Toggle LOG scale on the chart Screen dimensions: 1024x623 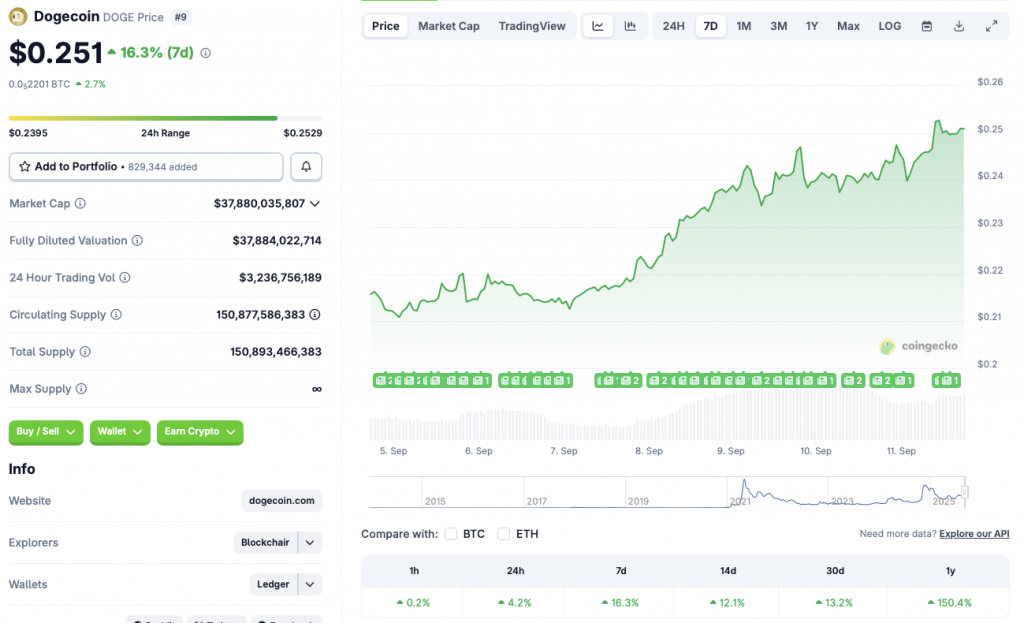[x=889, y=26]
